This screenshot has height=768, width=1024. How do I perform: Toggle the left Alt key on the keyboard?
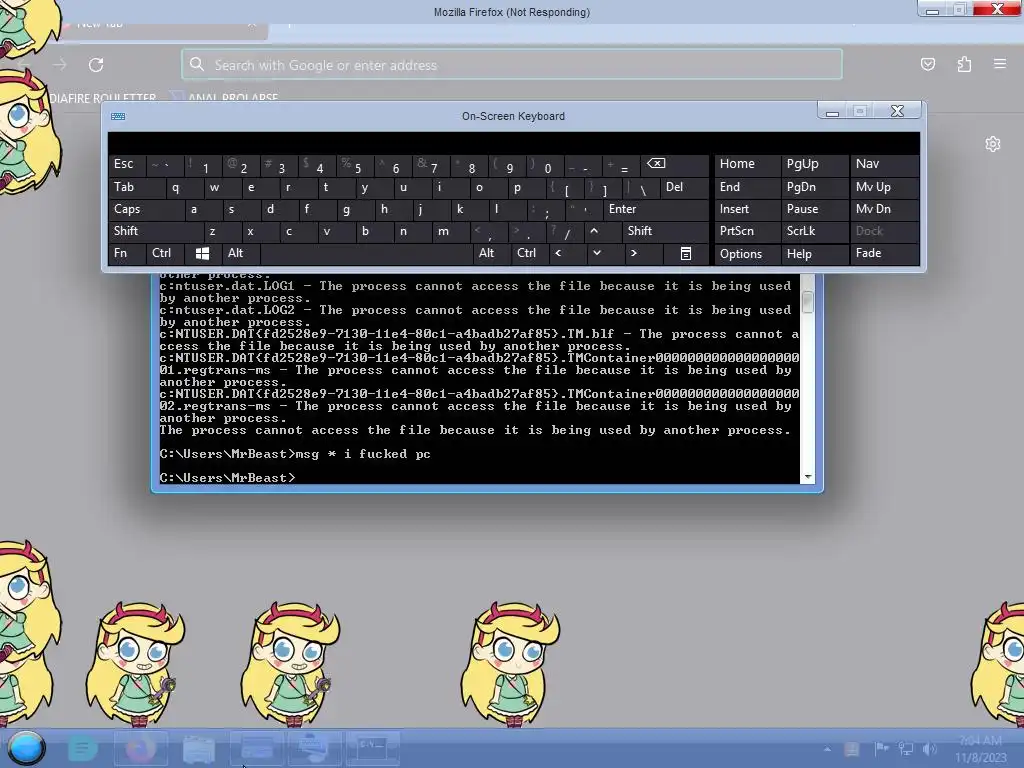point(240,253)
